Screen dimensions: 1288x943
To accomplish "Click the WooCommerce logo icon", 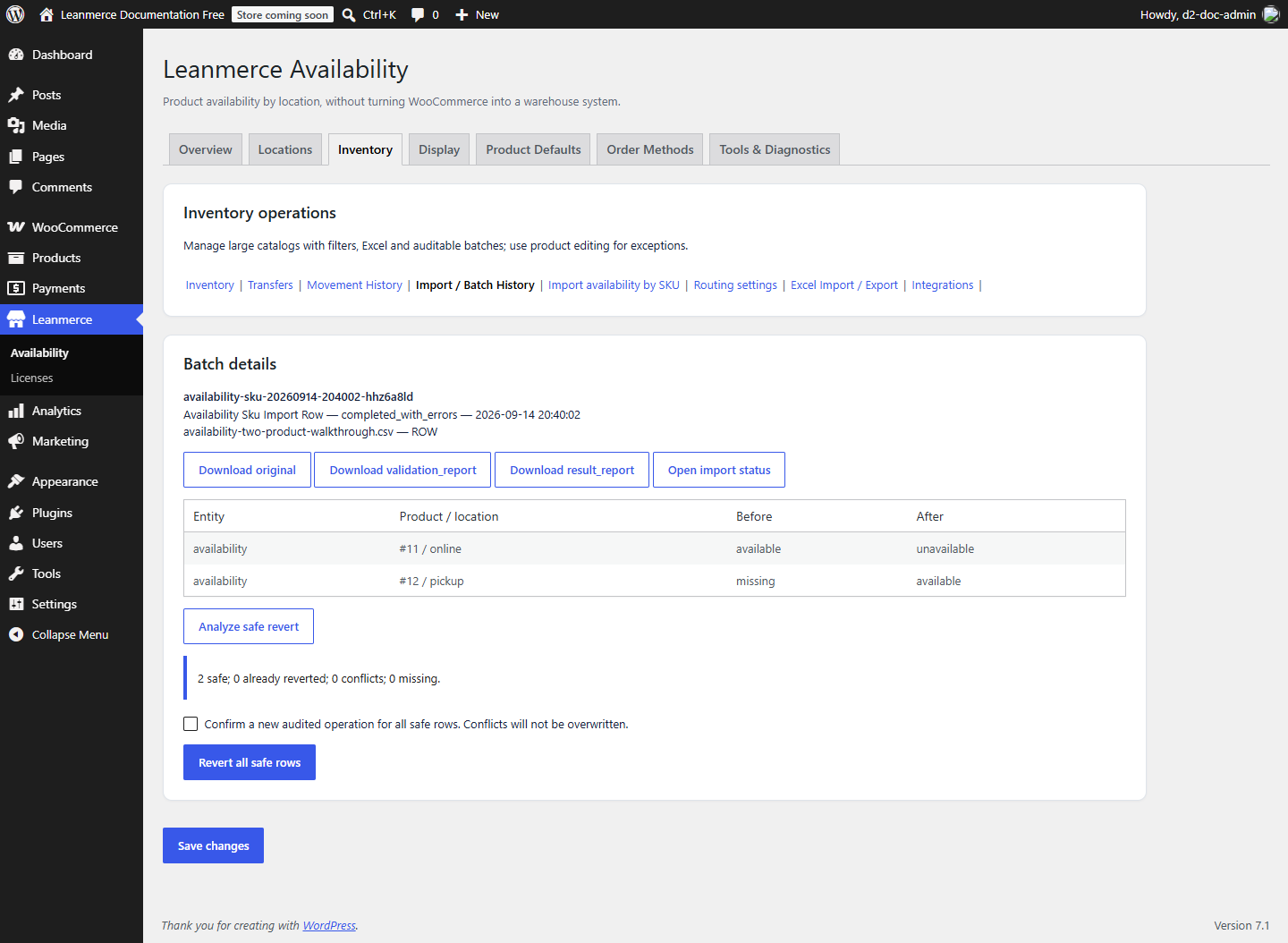I will click(x=16, y=227).
